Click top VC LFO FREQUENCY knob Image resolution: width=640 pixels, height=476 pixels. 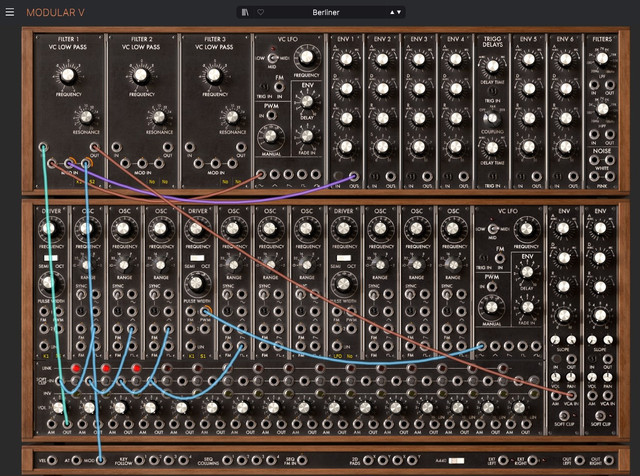[306, 58]
